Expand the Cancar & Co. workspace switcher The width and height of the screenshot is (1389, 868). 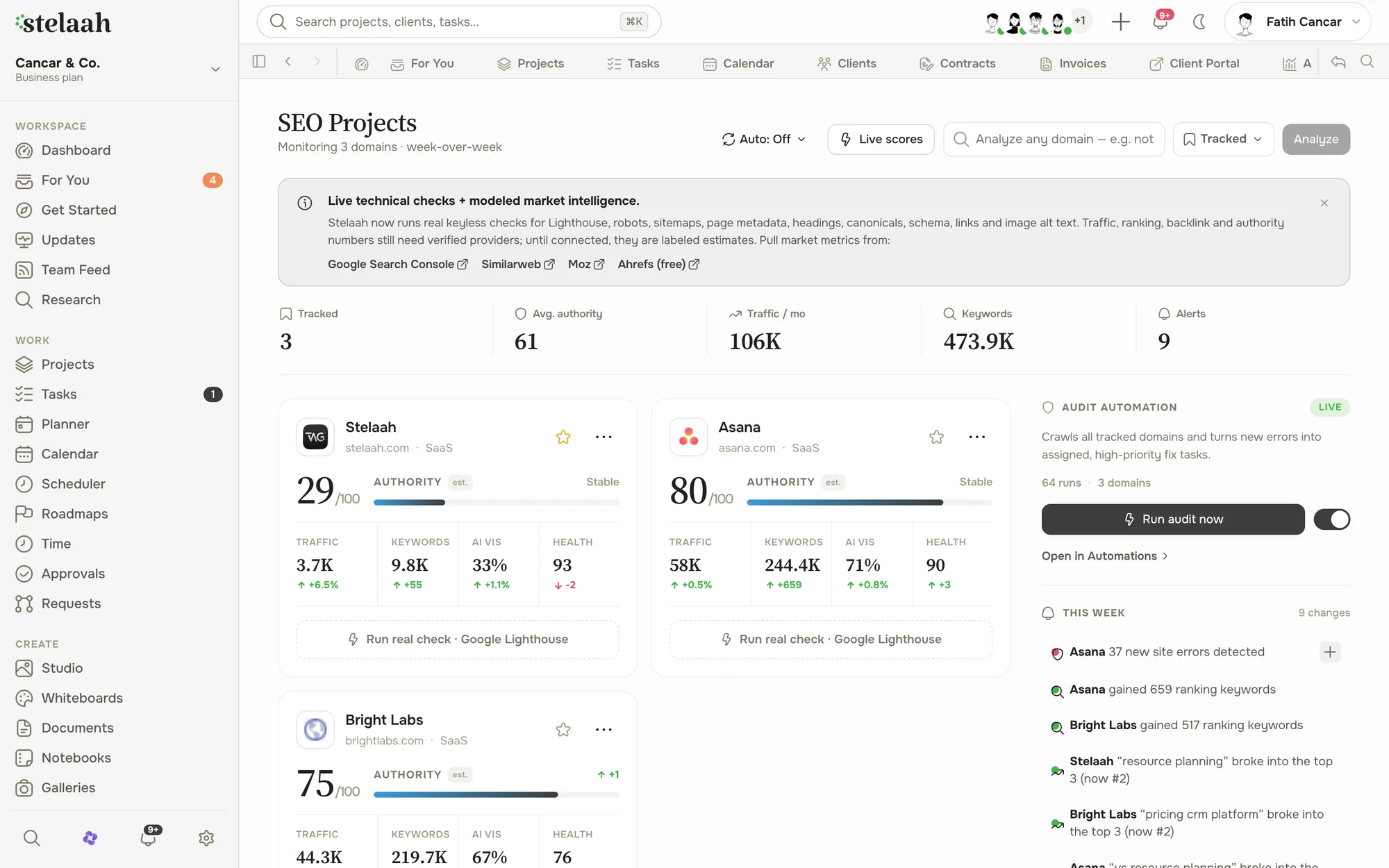click(x=119, y=69)
